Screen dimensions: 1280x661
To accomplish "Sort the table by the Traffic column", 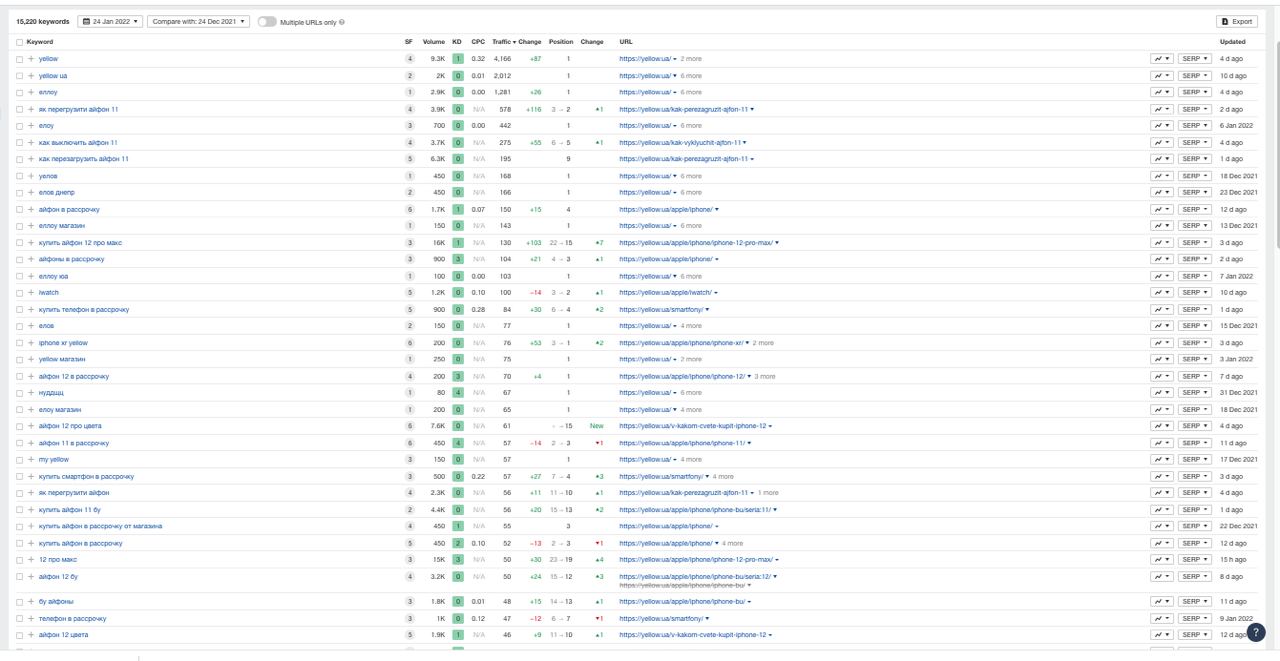I will 503,42.
